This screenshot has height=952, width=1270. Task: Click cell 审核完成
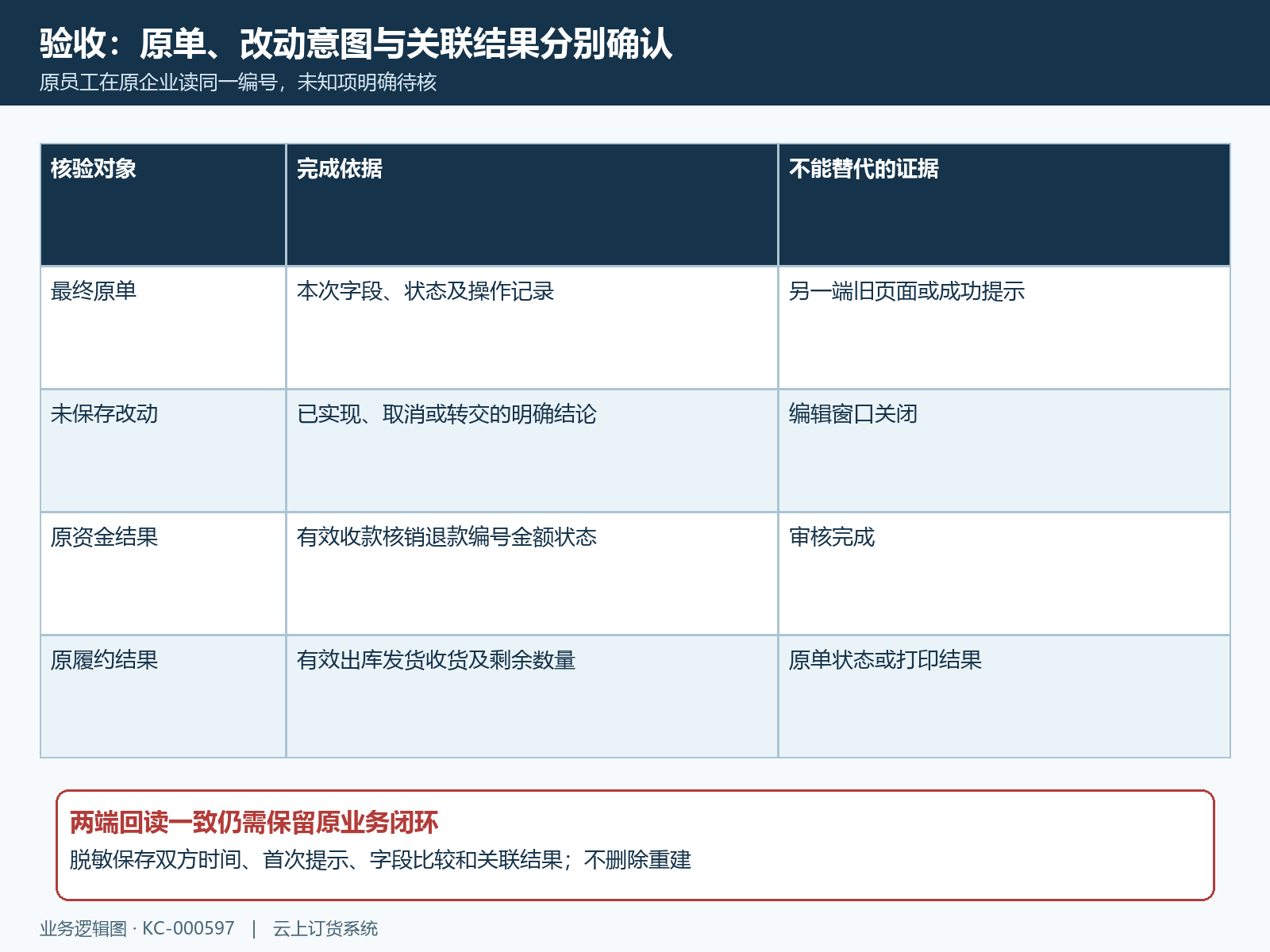point(1004,574)
